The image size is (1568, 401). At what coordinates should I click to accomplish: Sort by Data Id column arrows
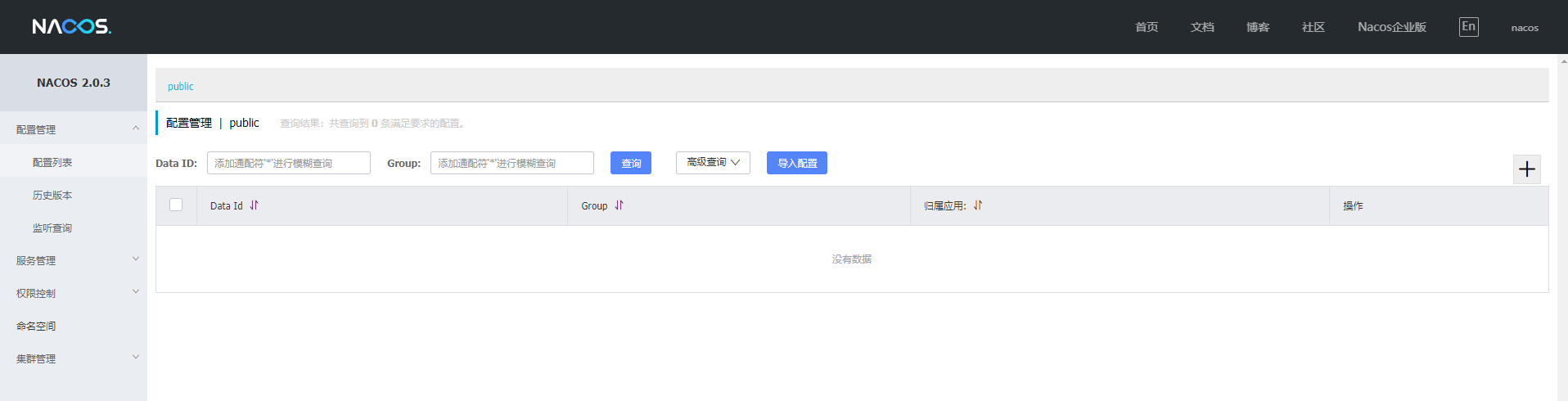(254, 205)
